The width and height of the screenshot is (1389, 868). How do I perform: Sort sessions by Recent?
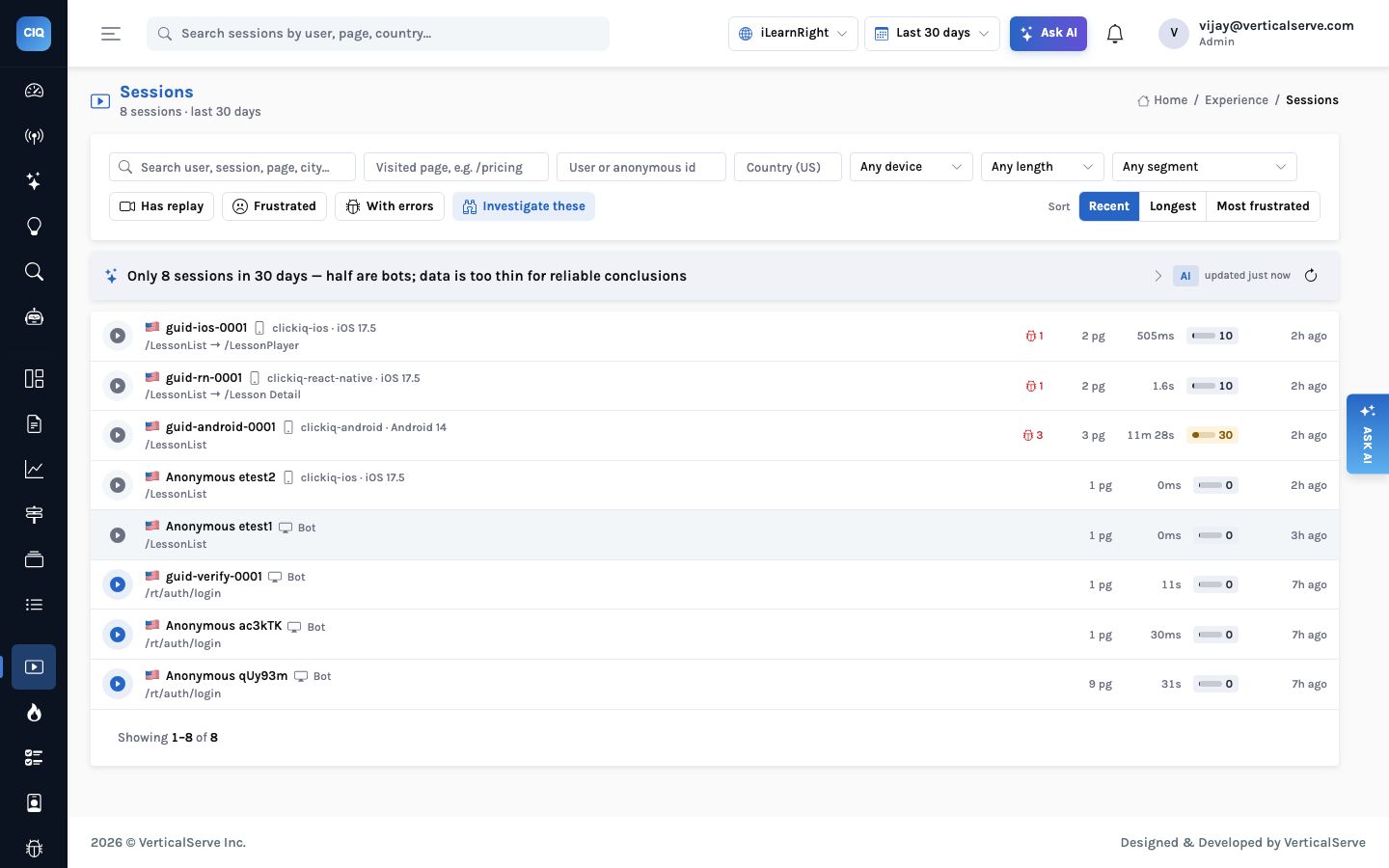coord(1109,206)
